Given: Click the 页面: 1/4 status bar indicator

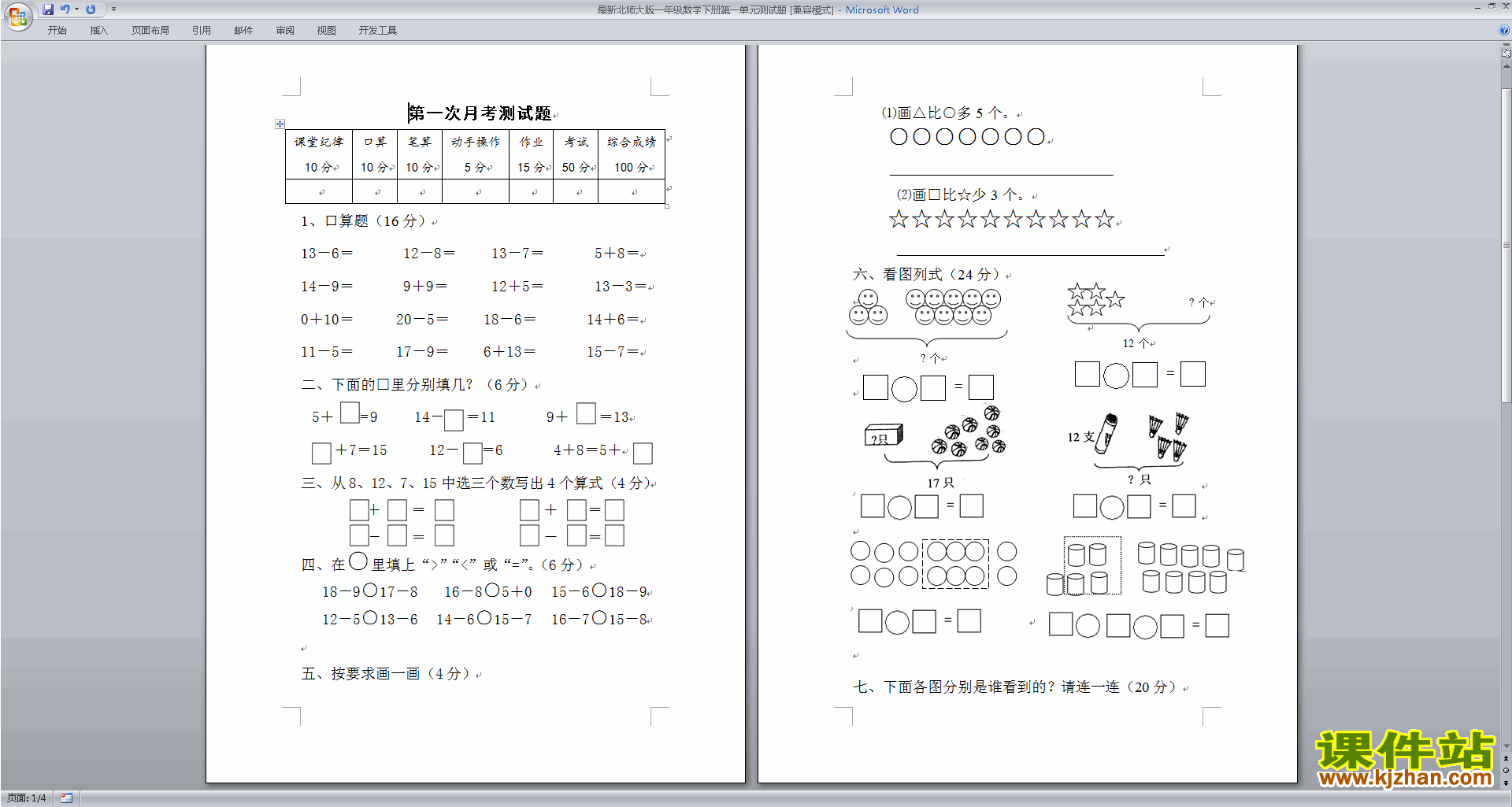Looking at the screenshot, I should pos(27,798).
